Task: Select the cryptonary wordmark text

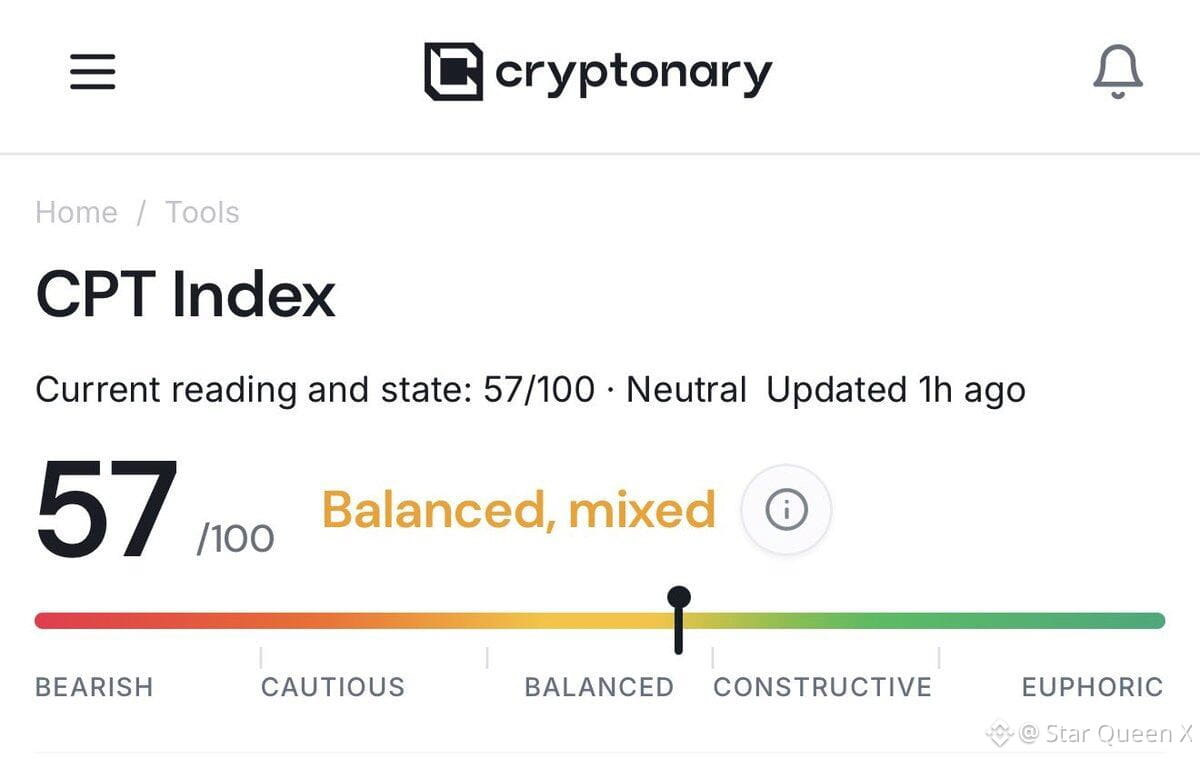Action: (x=634, y=74)
